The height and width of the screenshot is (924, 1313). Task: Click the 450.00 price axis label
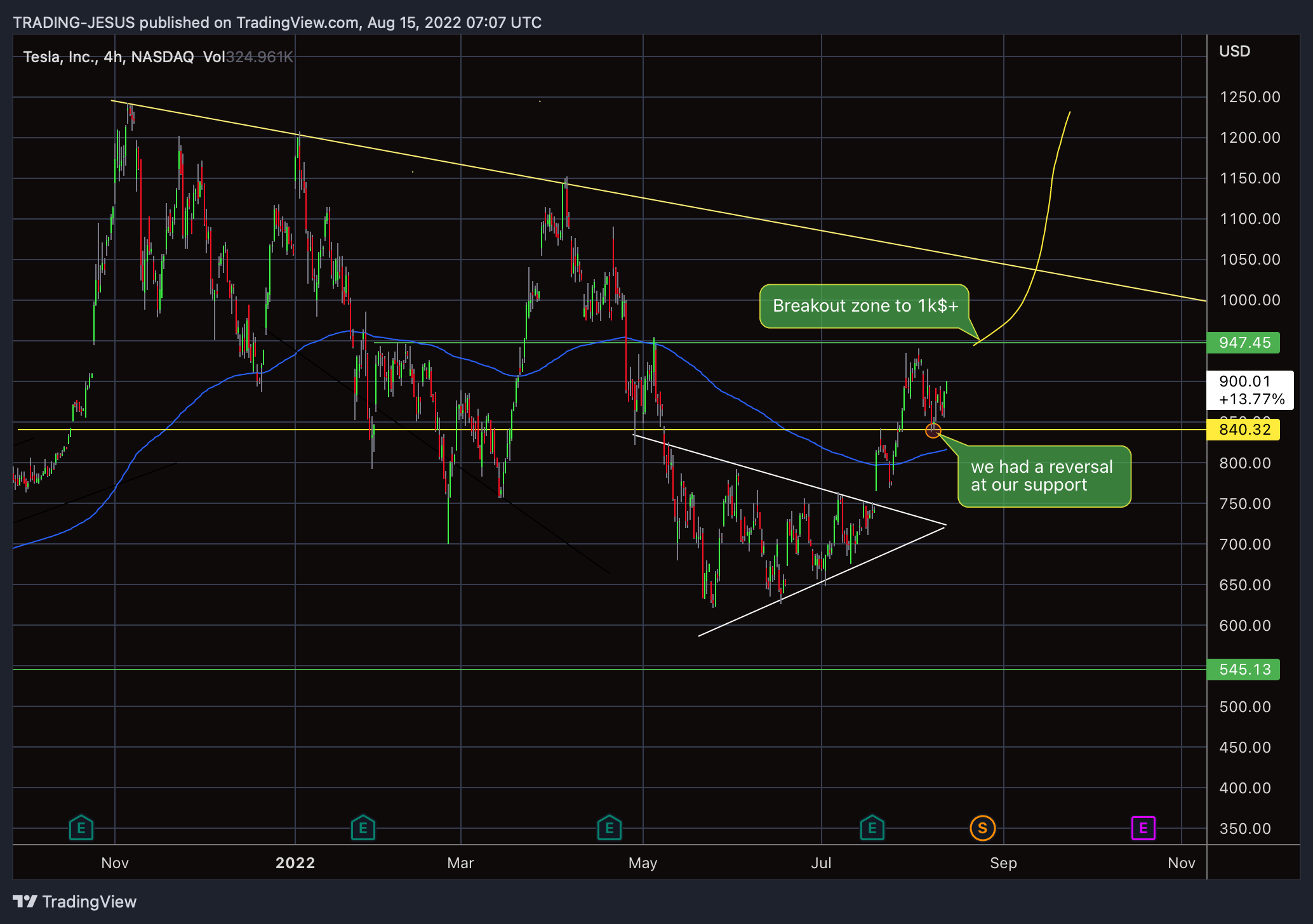click(x=1245, y=748)
